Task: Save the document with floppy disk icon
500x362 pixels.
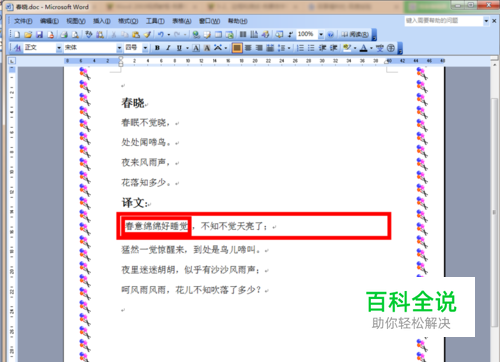Action: pyautogui.click(x=39, y=34)
